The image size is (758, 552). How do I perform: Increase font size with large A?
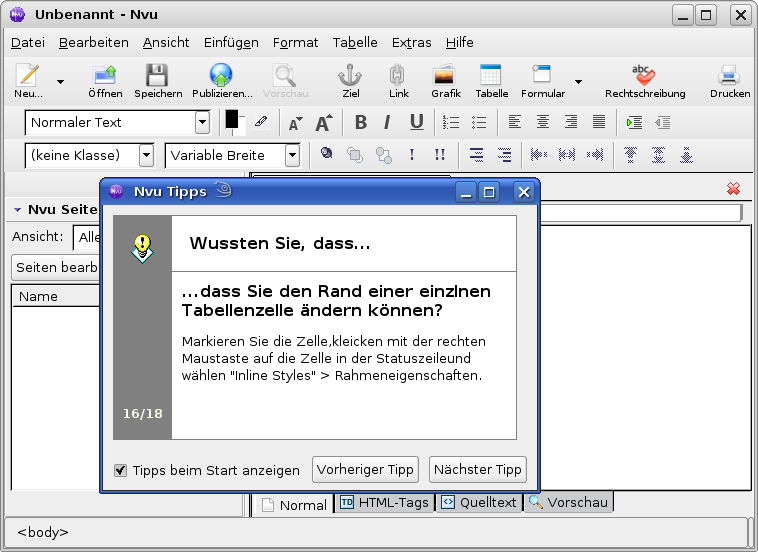324,123
